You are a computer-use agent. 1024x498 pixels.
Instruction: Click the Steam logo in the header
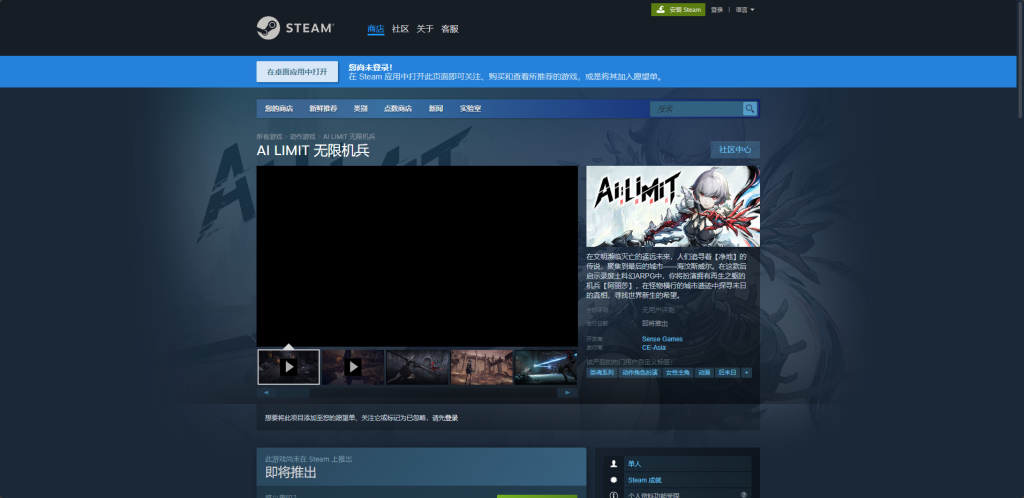pos(295,28)
